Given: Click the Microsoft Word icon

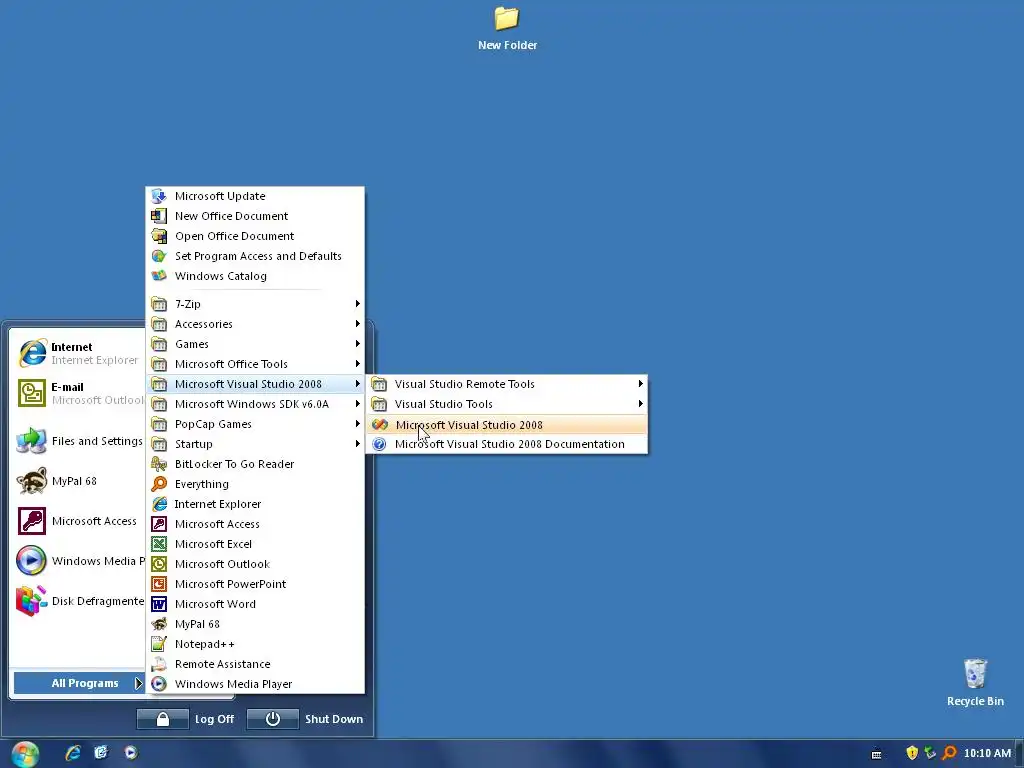Looking at the screenshot, I should point(159,604).
